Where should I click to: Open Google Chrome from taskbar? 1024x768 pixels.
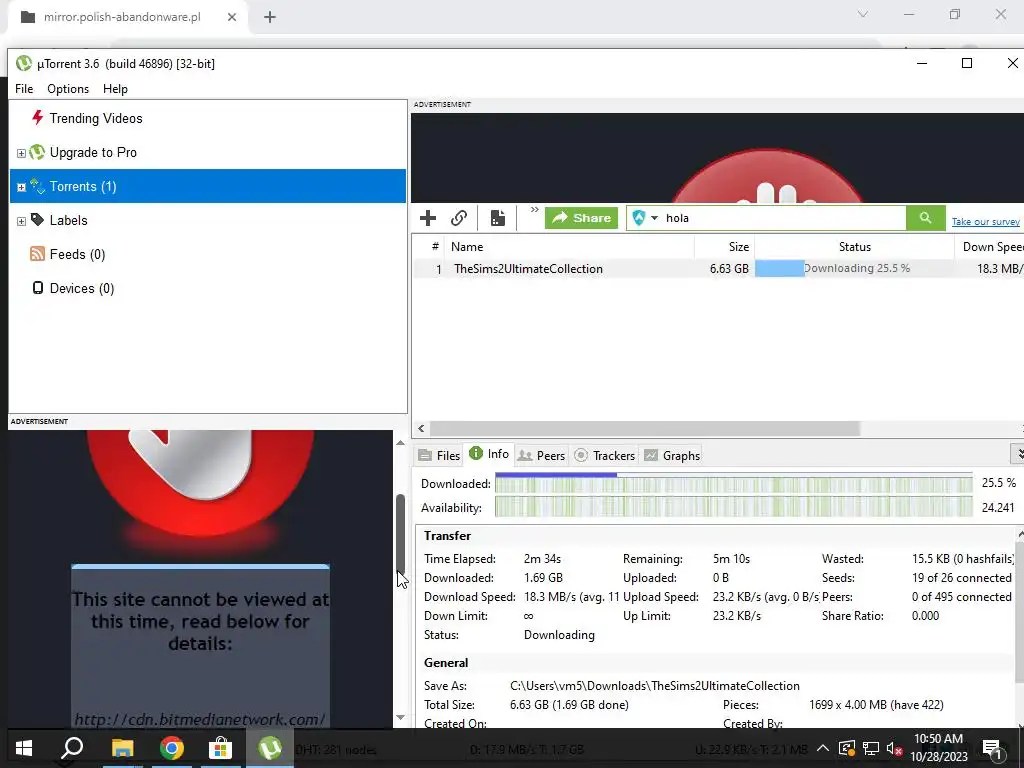(172, 748)
